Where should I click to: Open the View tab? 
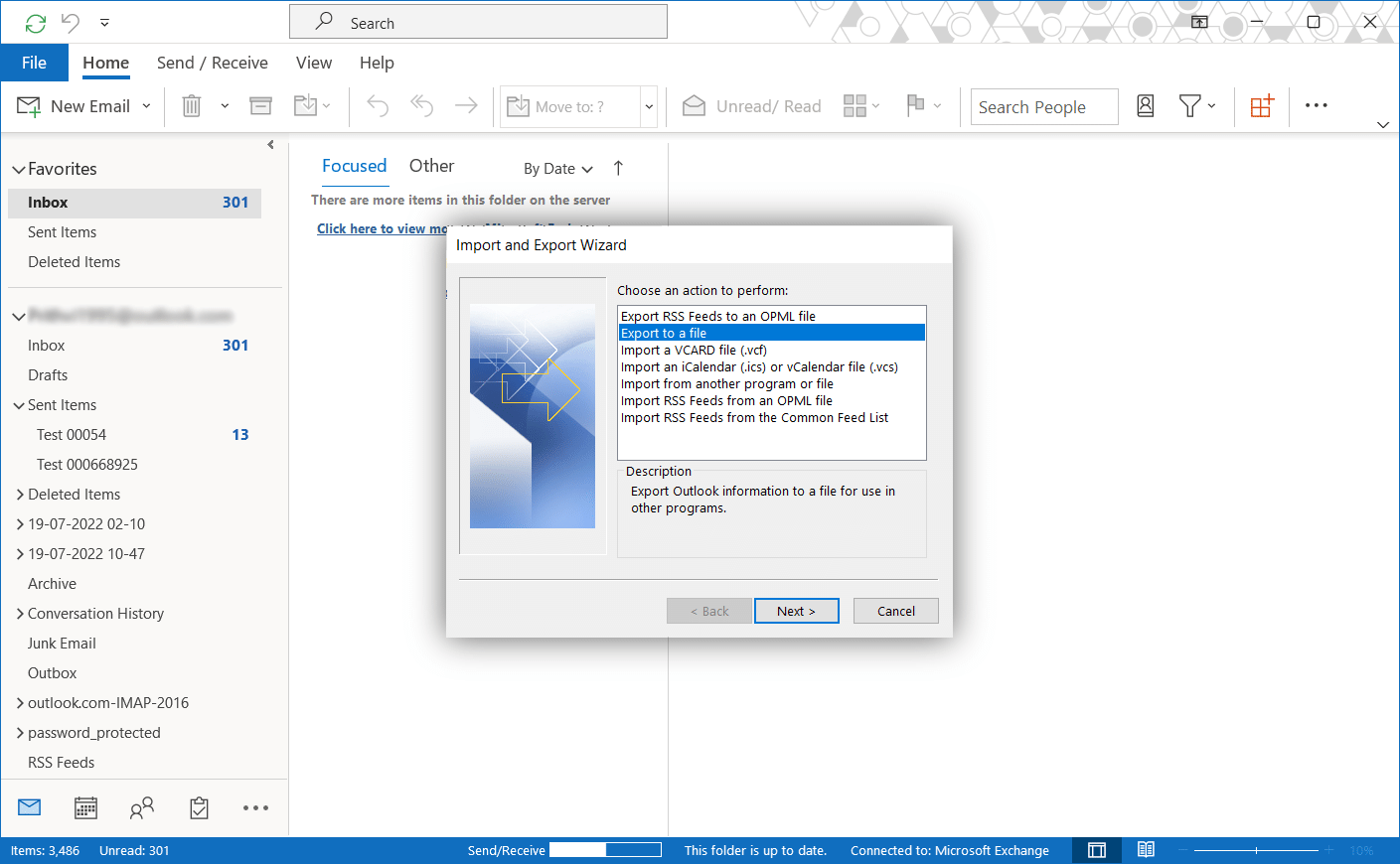(314, 63)
